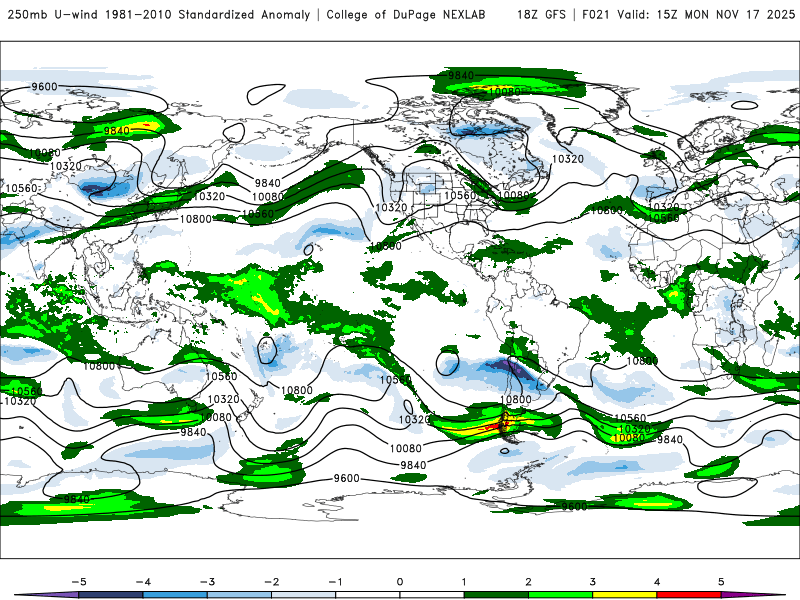Click the colorbar tick label "4"
Screen dimensions: 800x600
point(657,582)
